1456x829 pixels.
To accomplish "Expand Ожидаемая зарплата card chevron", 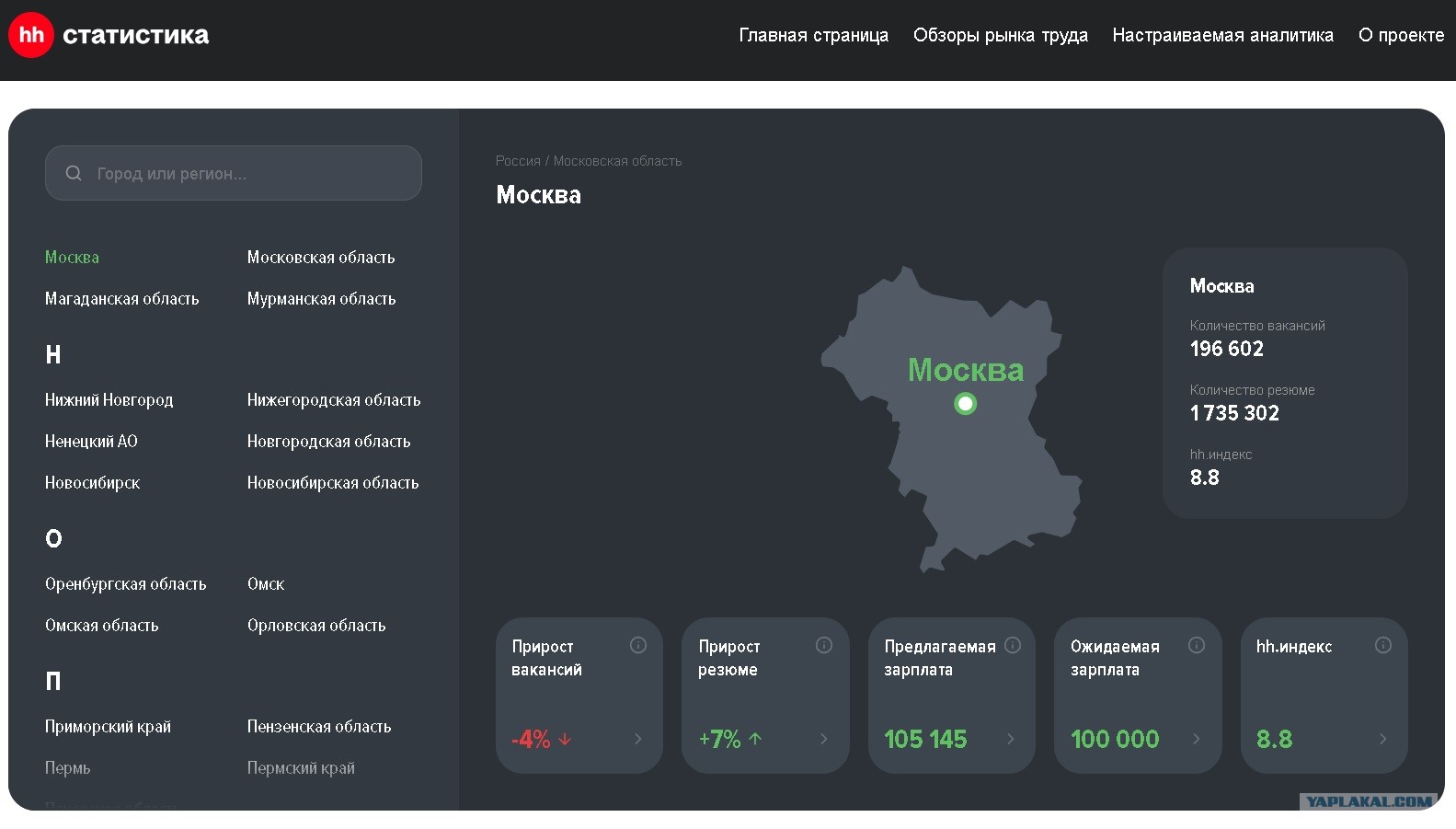I will [1197, 739].
